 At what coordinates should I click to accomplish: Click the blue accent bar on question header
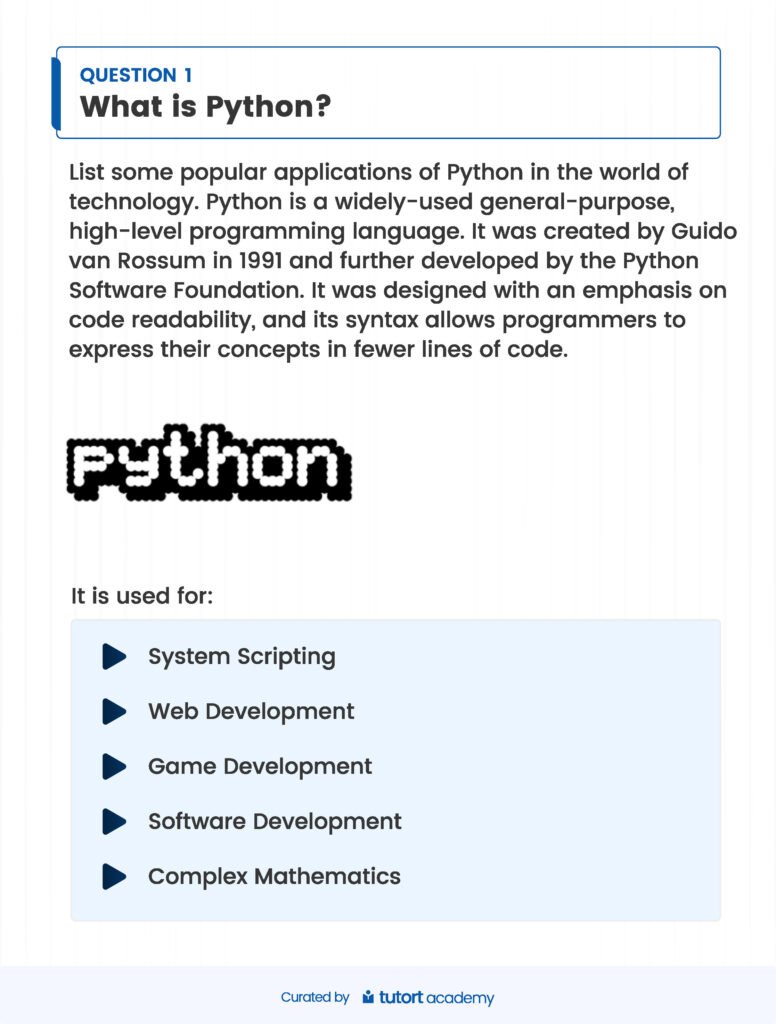click(56, 93)
